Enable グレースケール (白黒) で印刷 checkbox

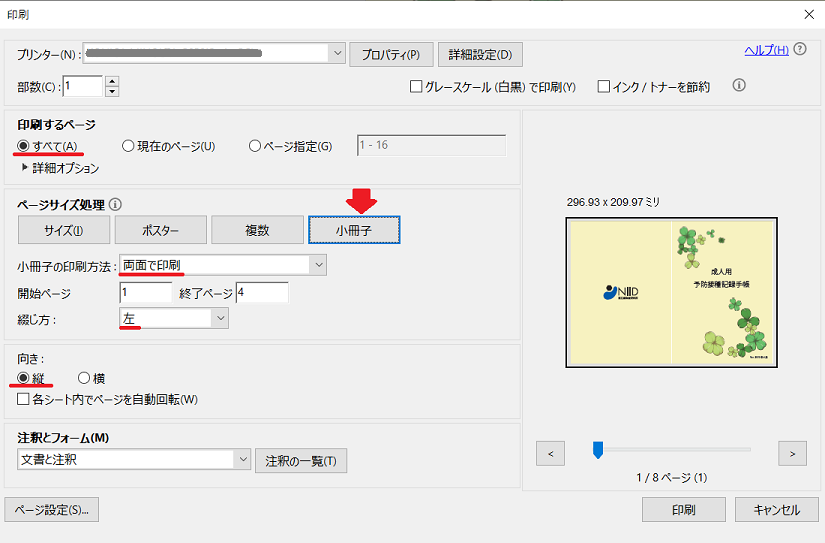[x=416, y=86]
